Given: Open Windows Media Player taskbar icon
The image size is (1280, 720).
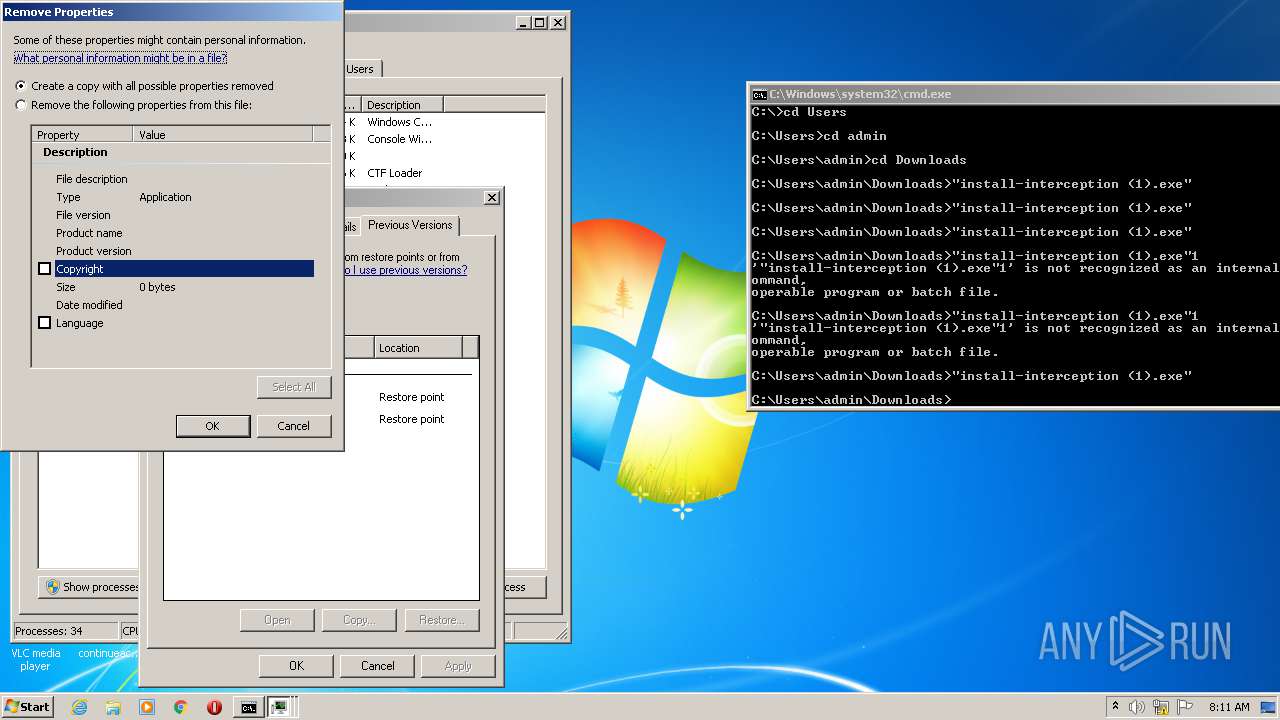Looking at the screenshot, I should pos(147,707).
